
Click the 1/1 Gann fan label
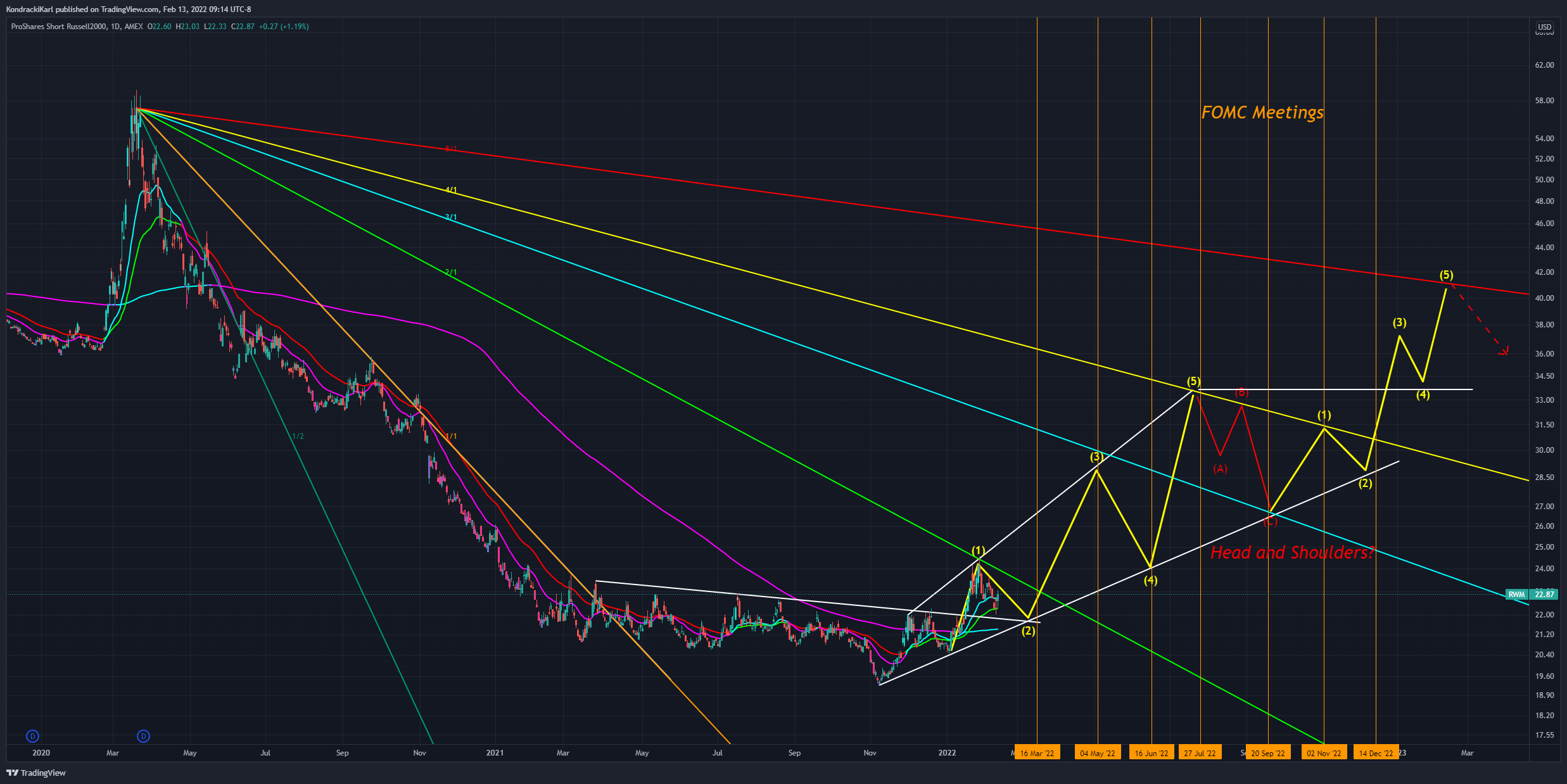pyautogui.click(x=451, y=436)
